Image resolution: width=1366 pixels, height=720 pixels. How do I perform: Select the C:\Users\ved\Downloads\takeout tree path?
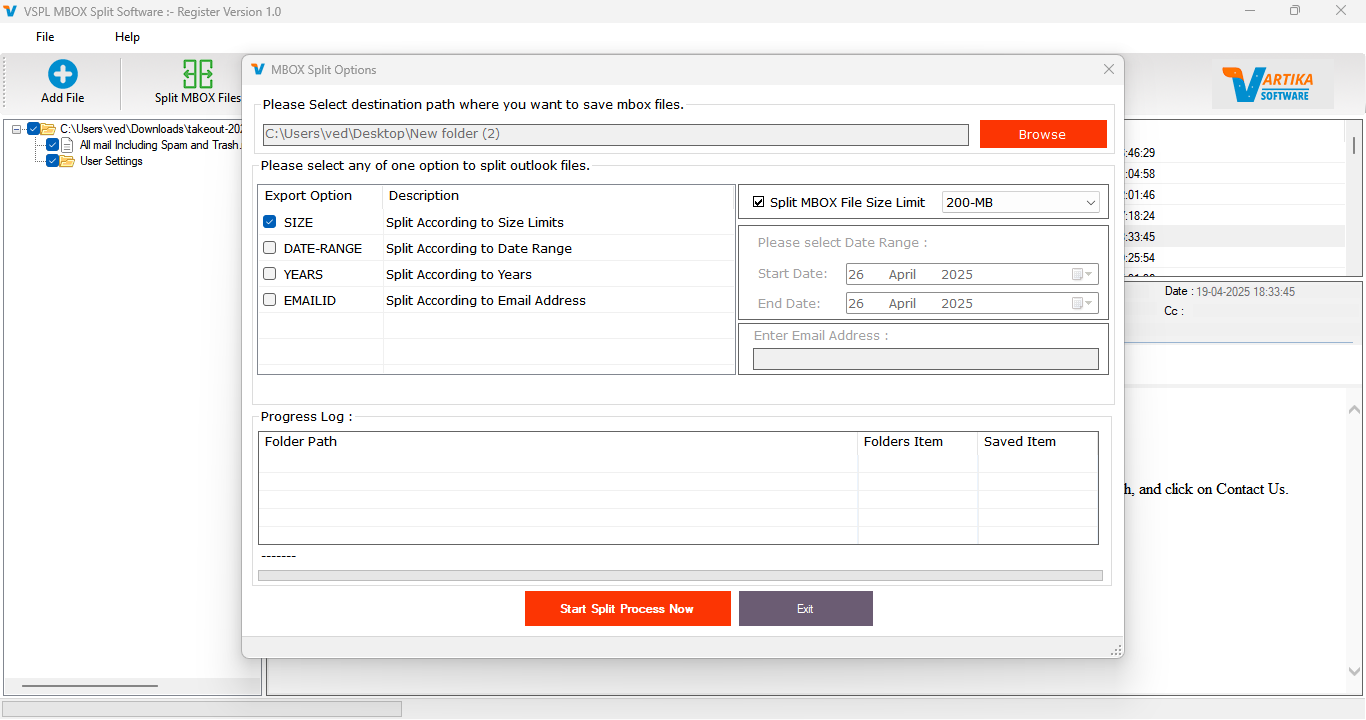point(151,129)
